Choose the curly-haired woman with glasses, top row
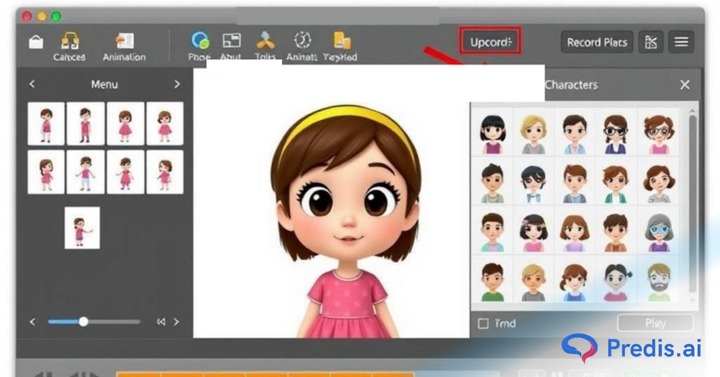Image resolution: width=720 pixels, height=377 pixels. point(658,134)
